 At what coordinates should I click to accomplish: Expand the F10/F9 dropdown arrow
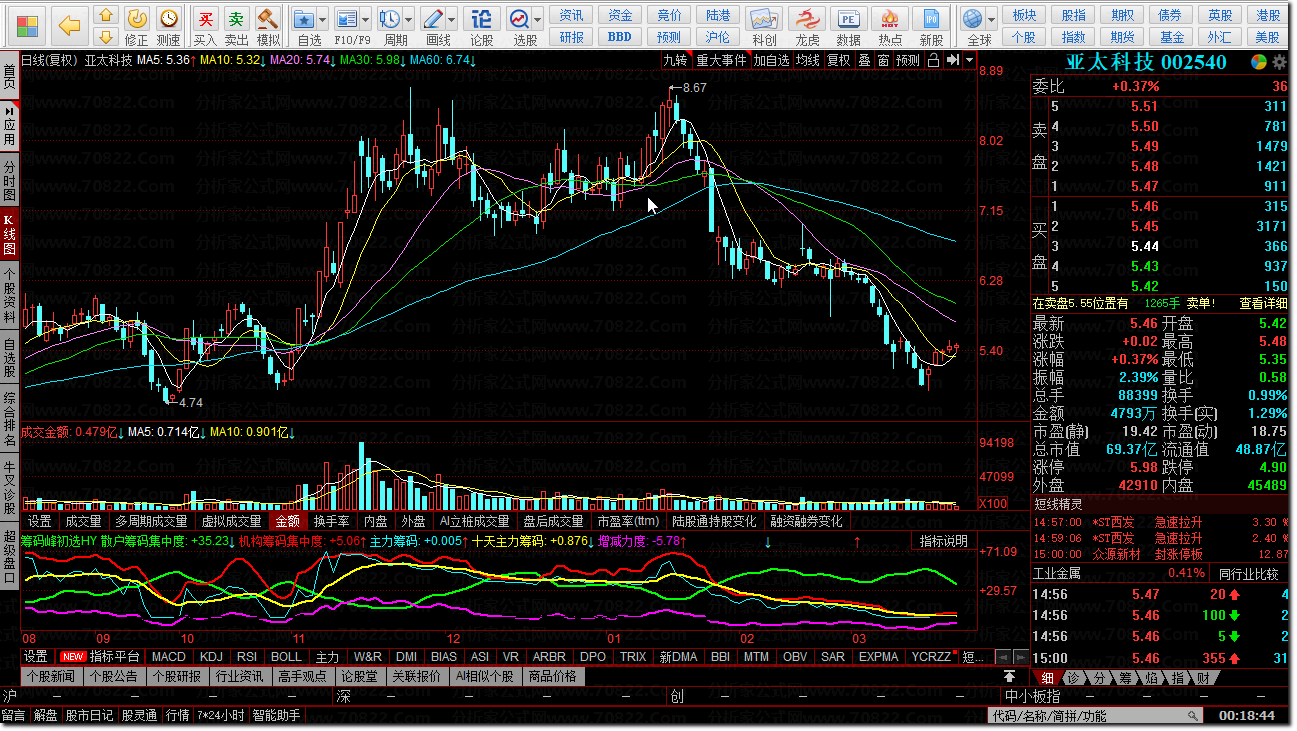tap(365, 19)
